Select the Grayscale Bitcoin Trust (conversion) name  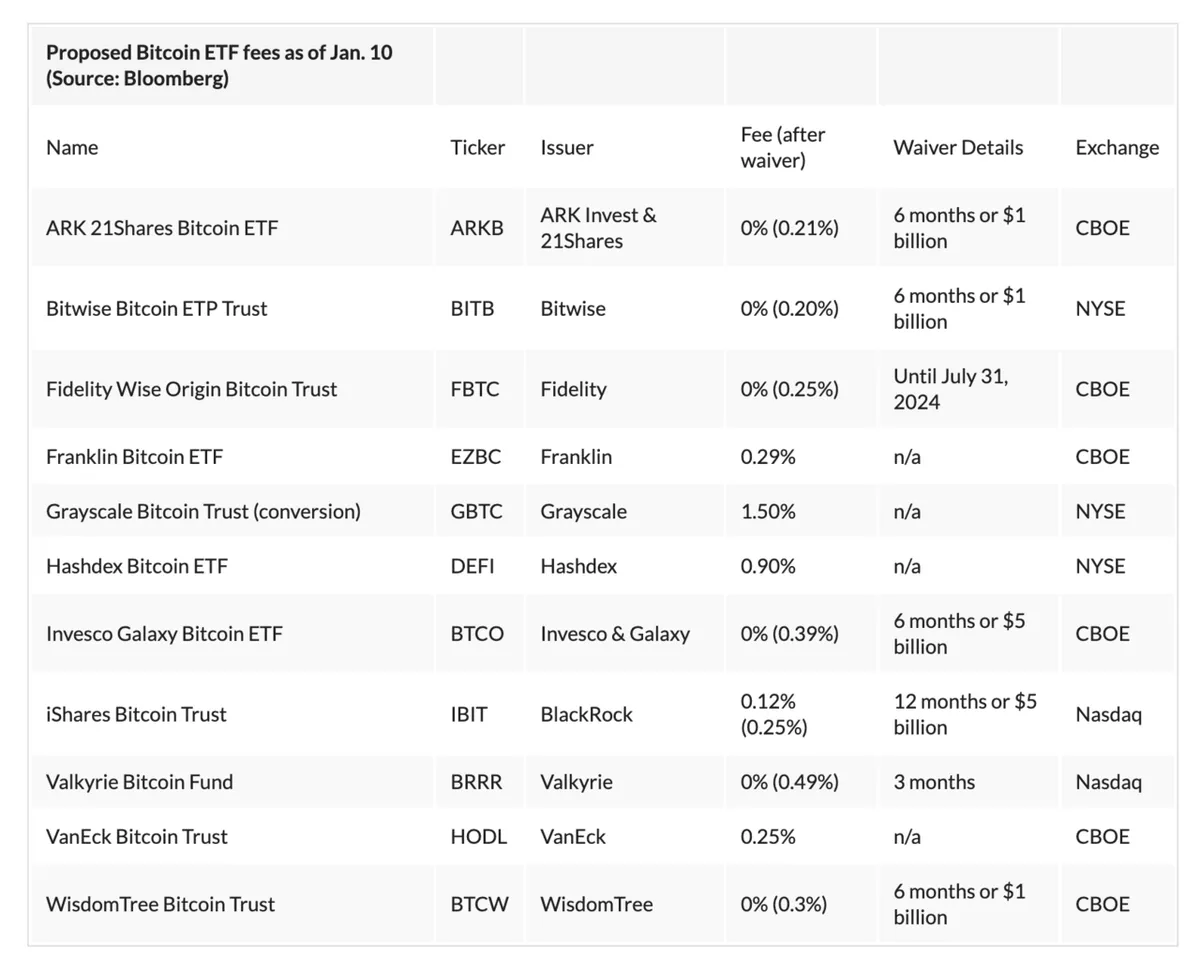[203, 511]
